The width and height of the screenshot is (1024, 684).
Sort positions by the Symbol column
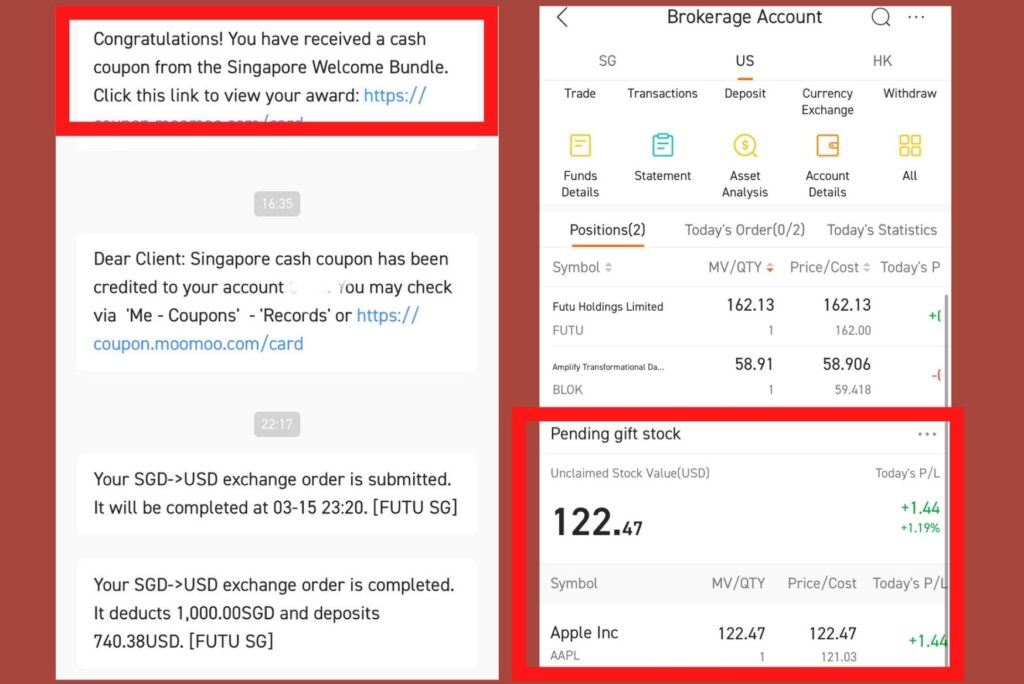(582, 267)
